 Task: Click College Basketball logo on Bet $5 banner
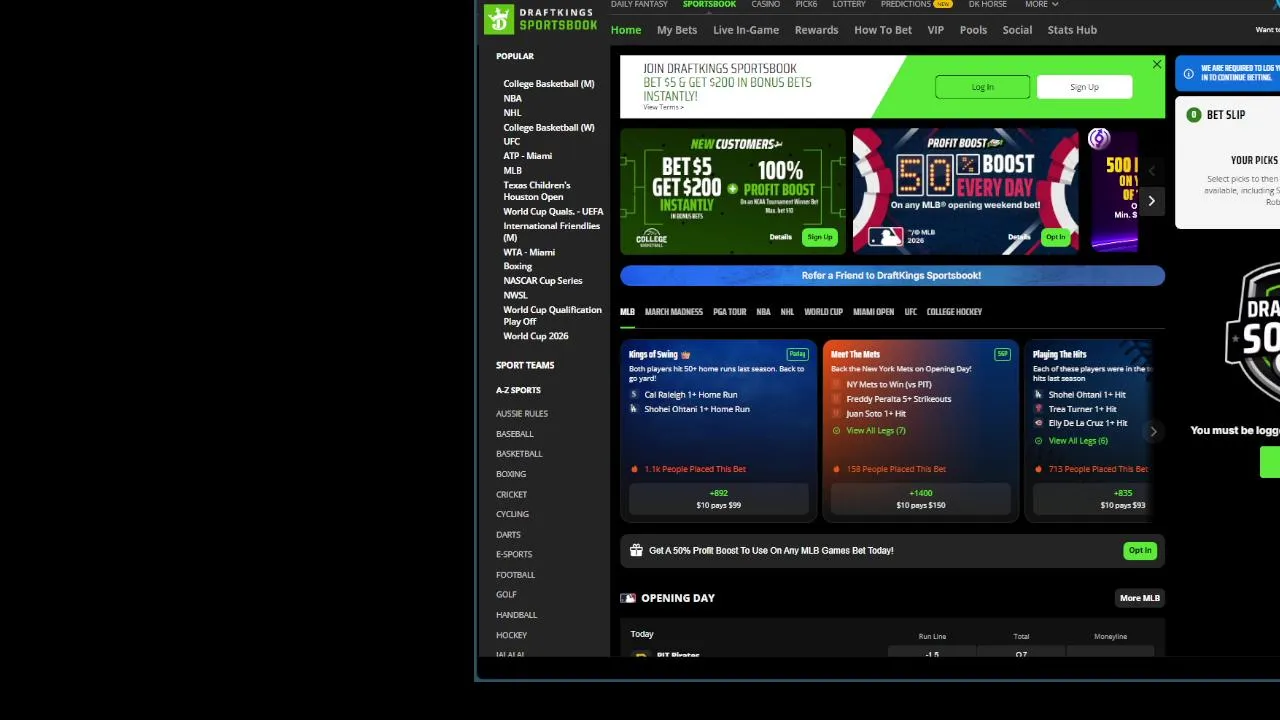(x=651, y=237)
